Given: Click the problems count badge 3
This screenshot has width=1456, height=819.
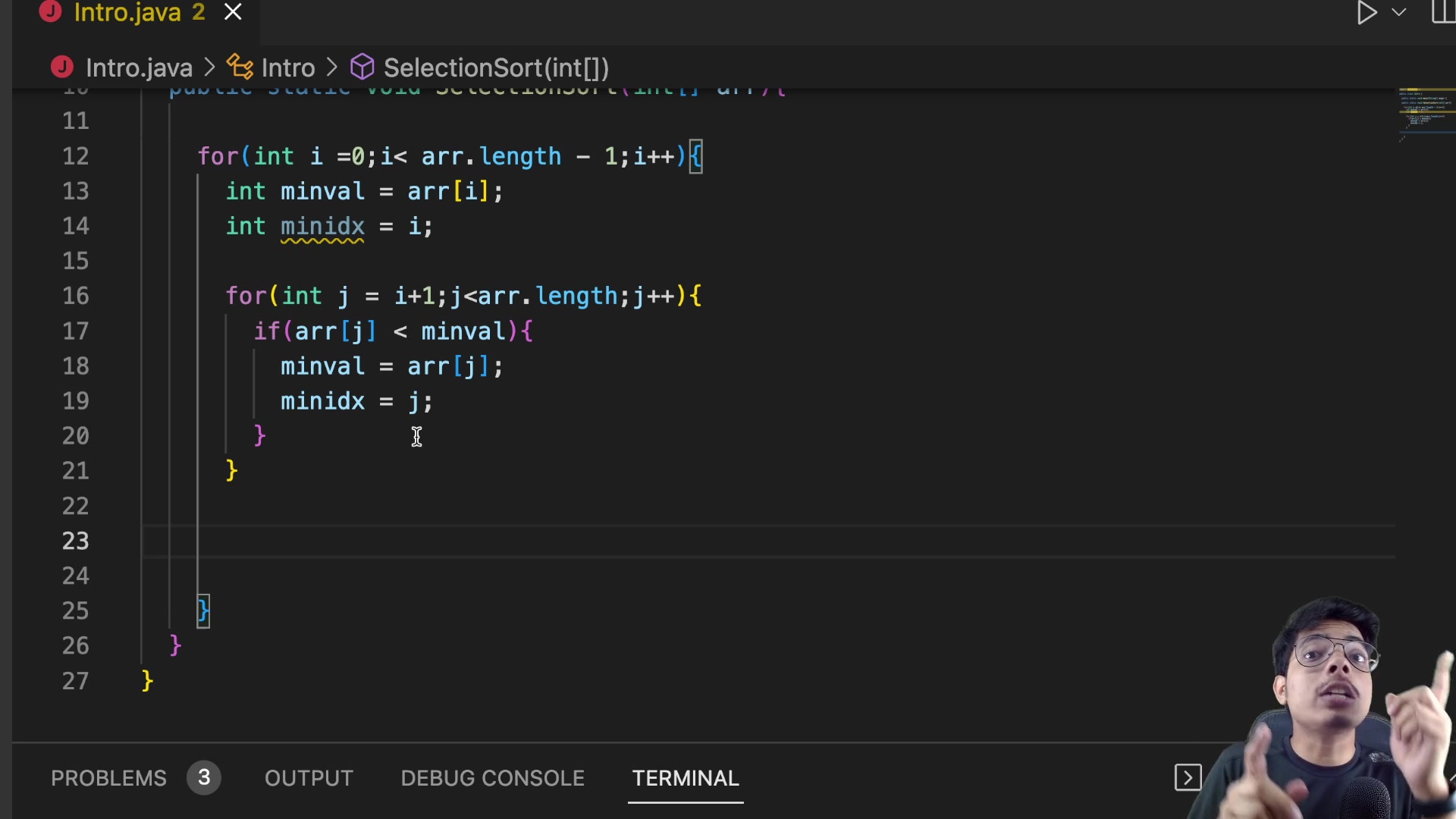Looking at the screenshot, I should [204, 777].
